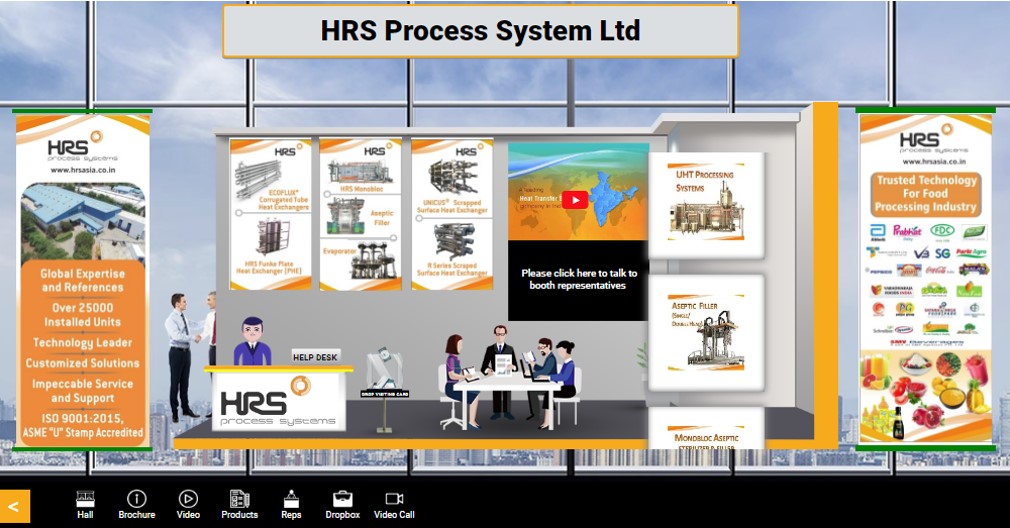Viewport: 1010px width, 528px height.
Task: Click 'Over 25000 Installed Units' text
Action: [82, 315]
